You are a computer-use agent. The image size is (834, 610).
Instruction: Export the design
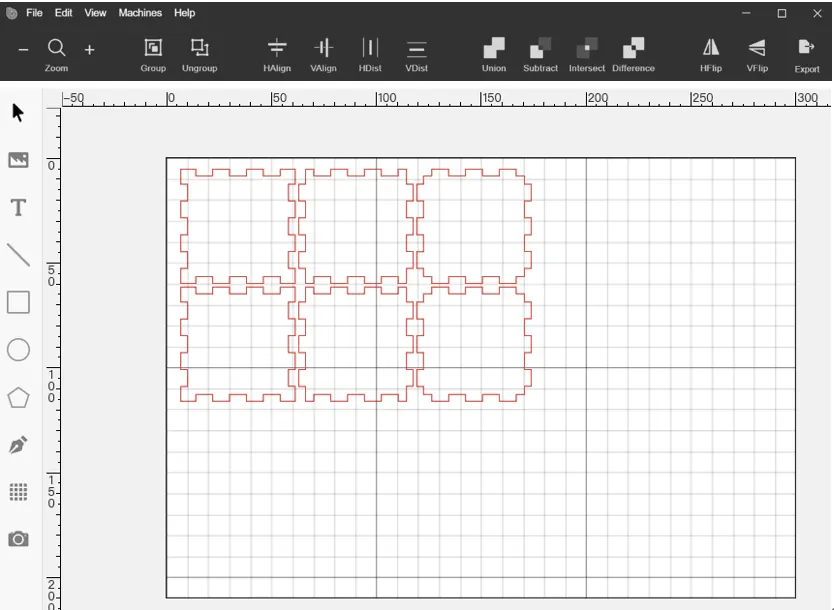coord(807,55)
